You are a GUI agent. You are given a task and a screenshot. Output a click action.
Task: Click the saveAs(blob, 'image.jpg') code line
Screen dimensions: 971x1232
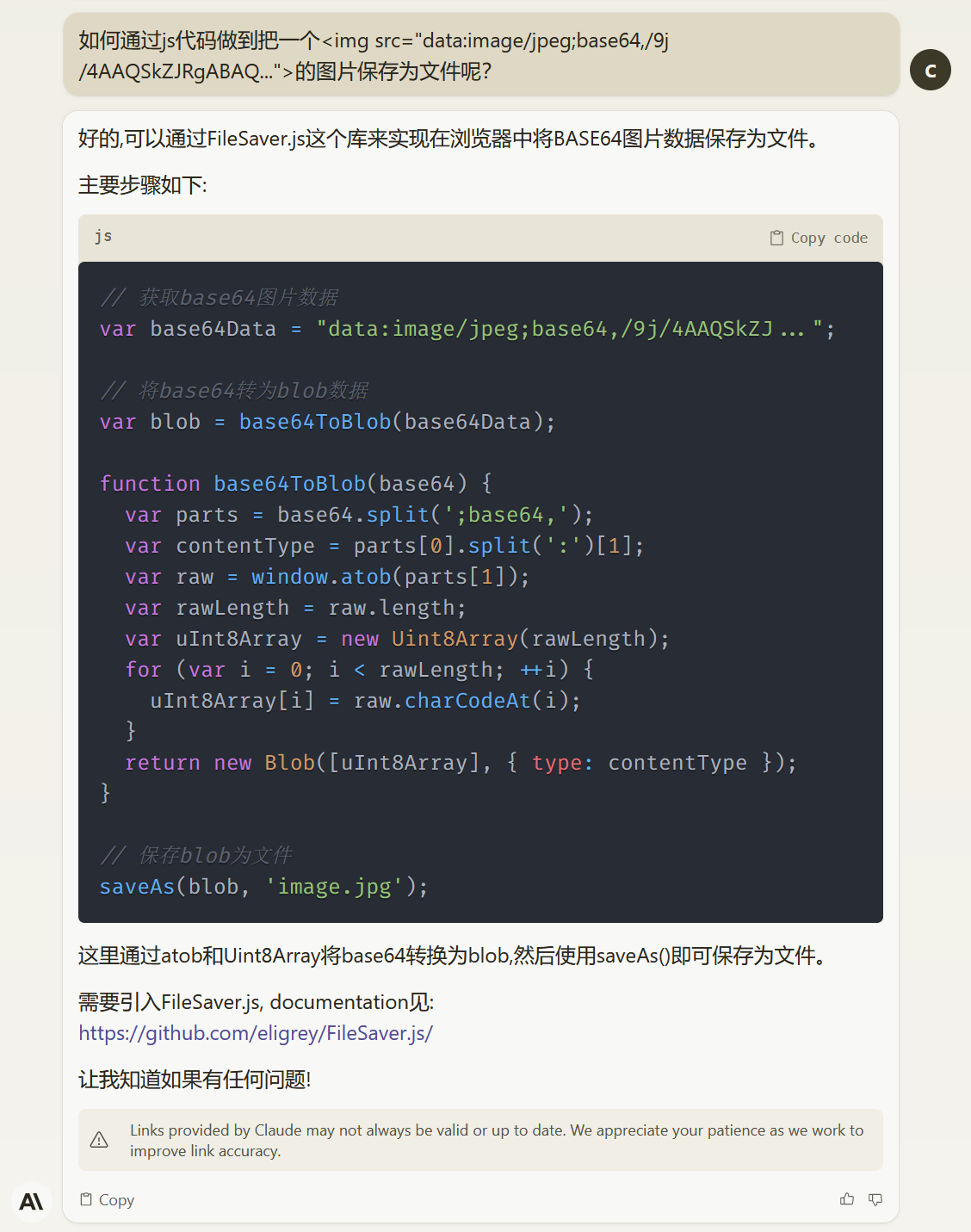point(263,887)
